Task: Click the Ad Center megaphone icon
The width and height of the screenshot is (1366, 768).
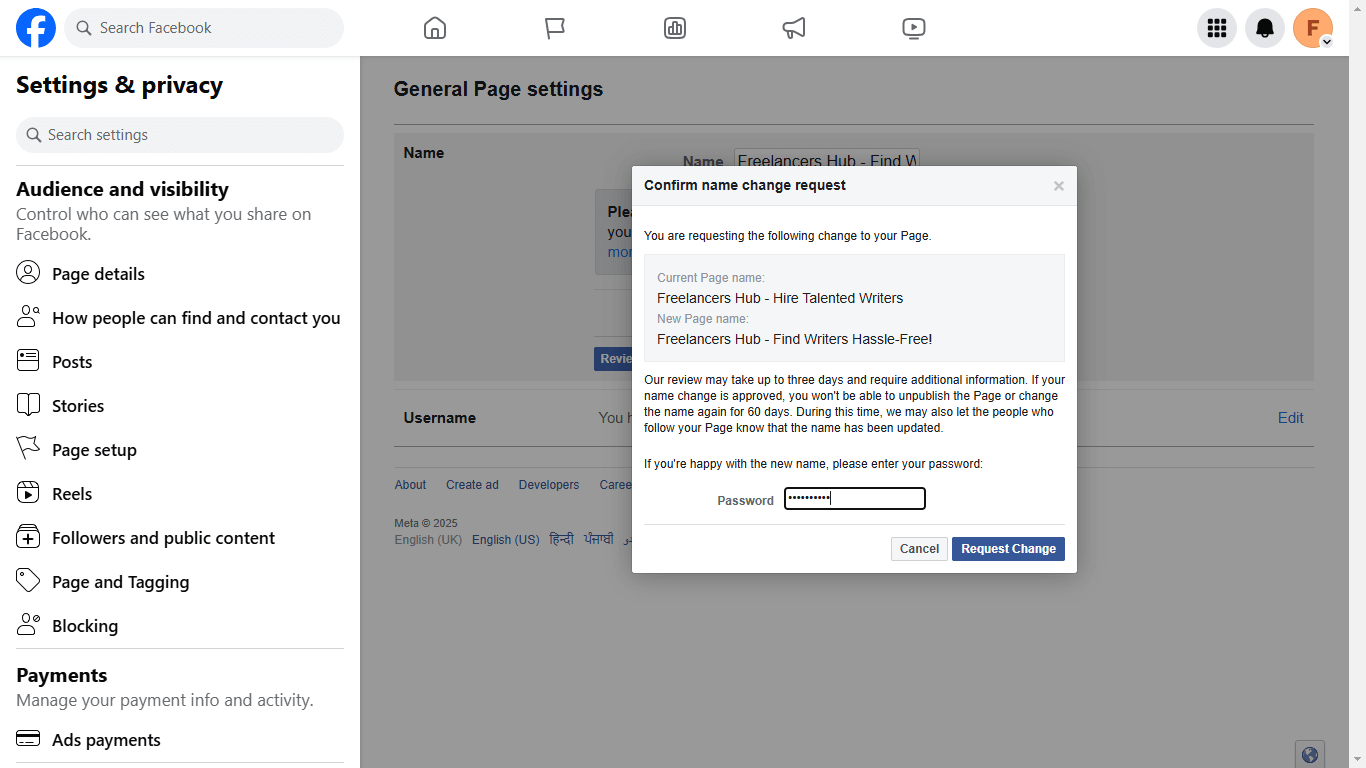Action: pos(793,27)
